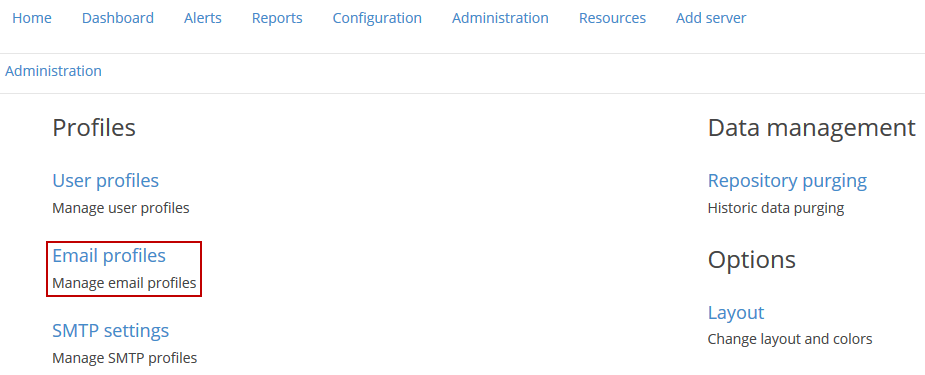Click the 'Manage user profiles' description text

pos(121,208)
